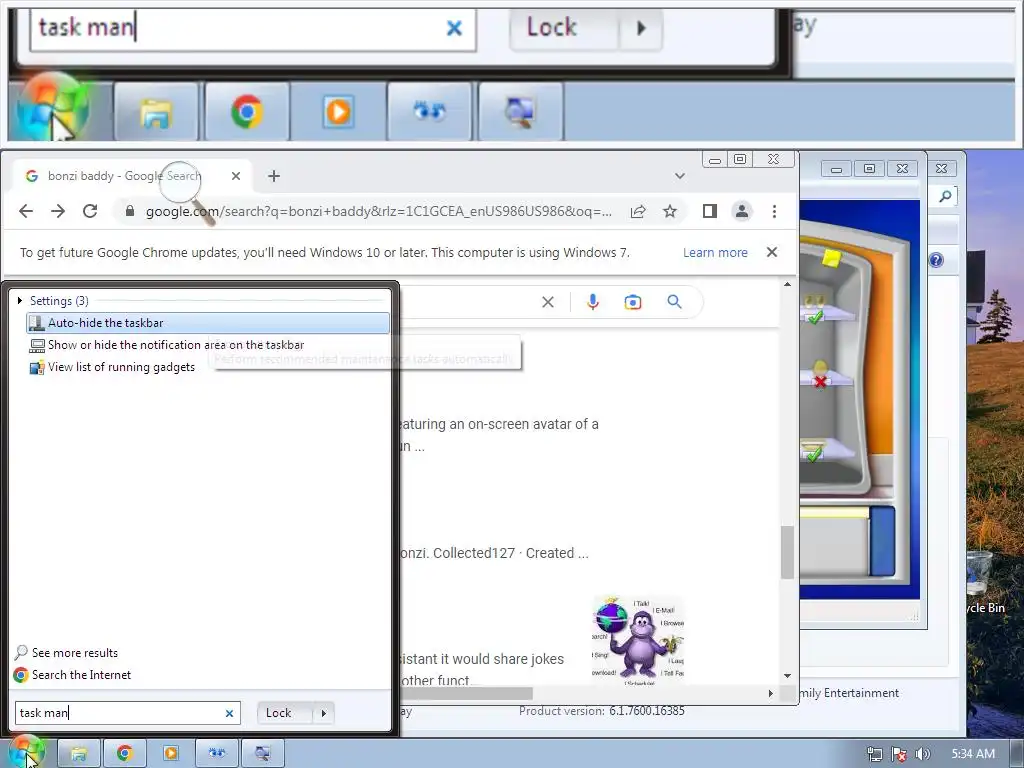The image size is (1024, 768).
Task: Click the Chrome vertical scrollbar down arrow
Action: click(787, 676)
